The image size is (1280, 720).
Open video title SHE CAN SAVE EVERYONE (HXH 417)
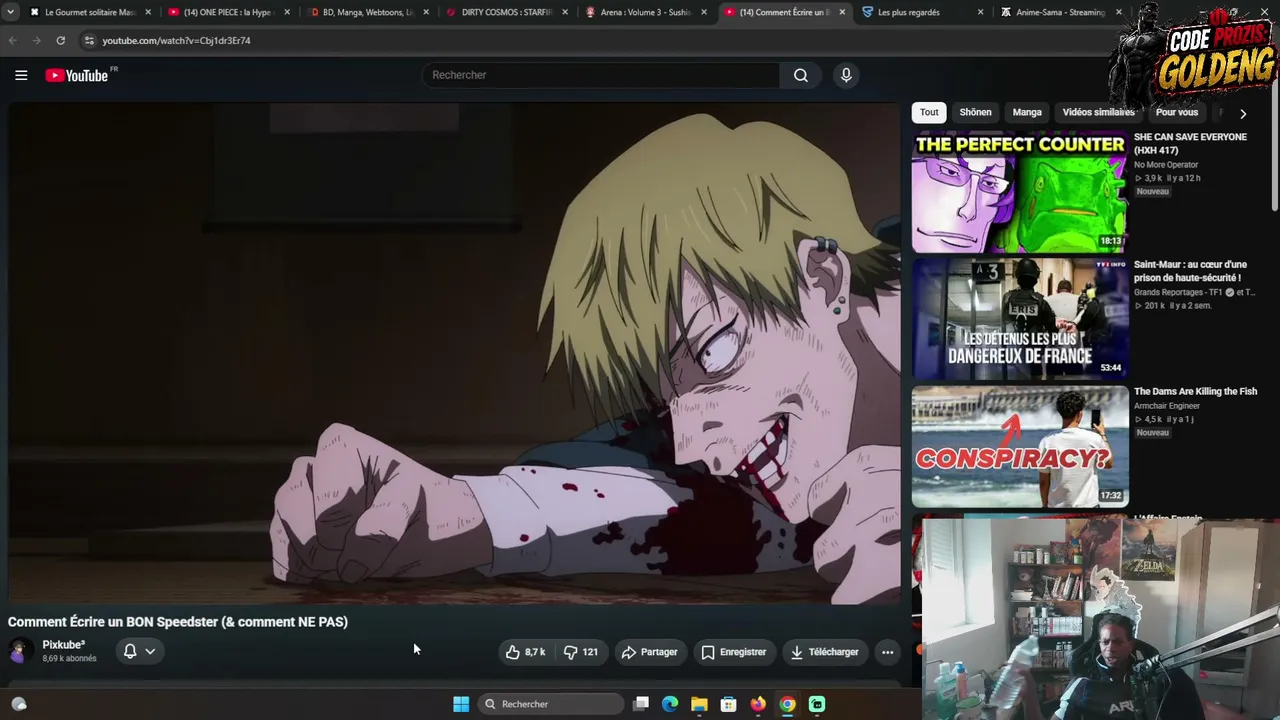[1190, 143]
